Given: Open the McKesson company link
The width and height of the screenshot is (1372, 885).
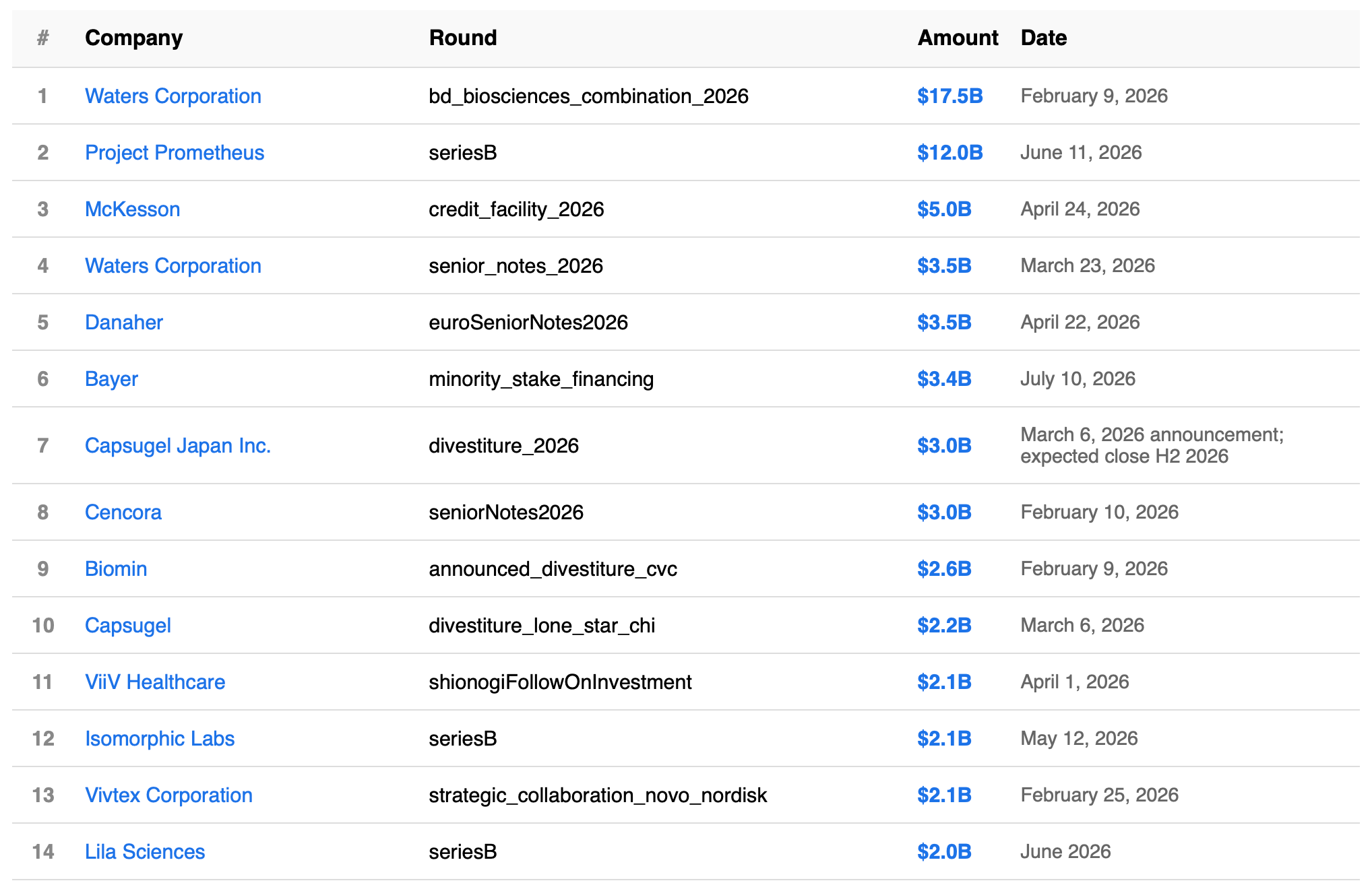Looking at the screenshot, I should (133, 209).
